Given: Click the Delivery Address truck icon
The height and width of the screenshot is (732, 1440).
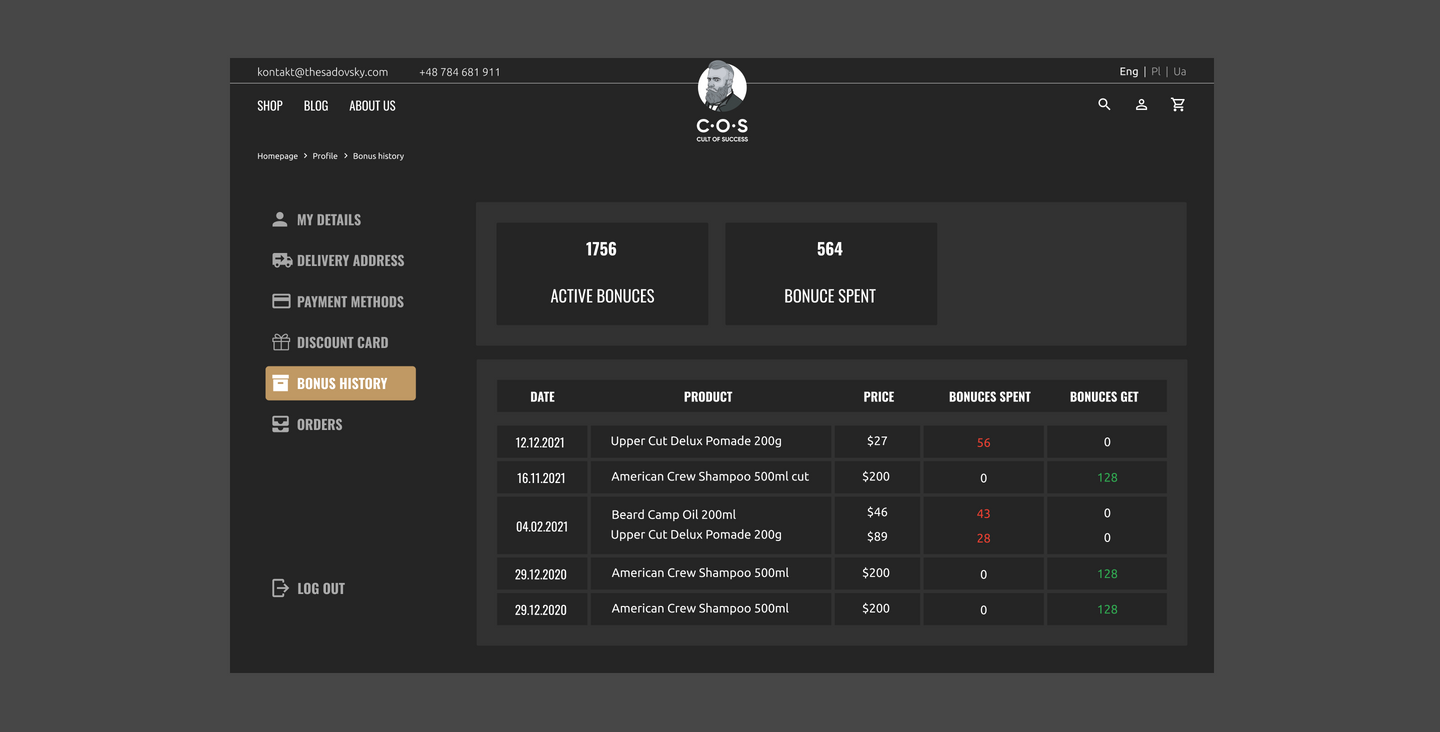Looking at the screenshot, I should point(281,260).
